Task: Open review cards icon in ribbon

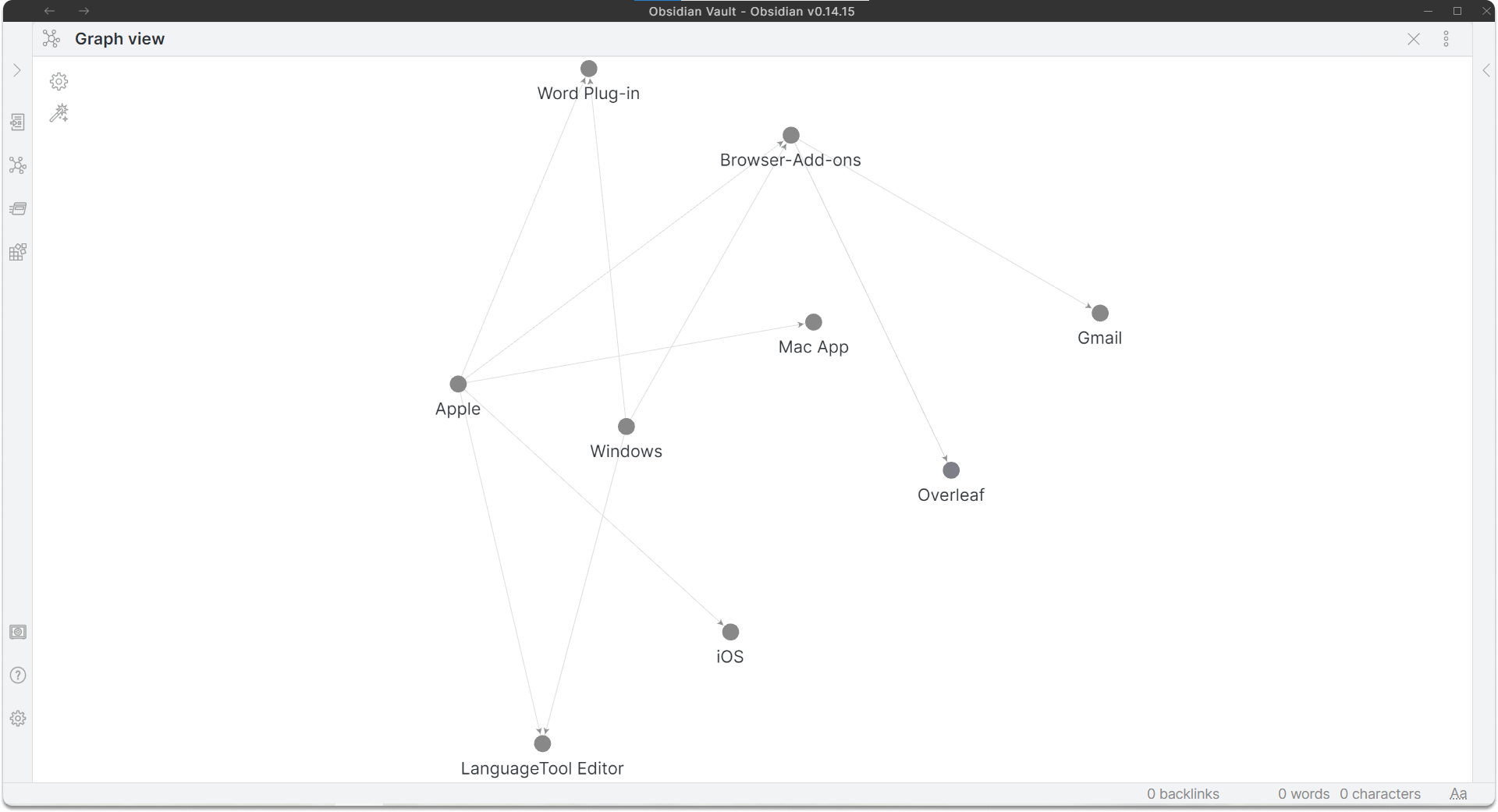Action: (18, 208)
